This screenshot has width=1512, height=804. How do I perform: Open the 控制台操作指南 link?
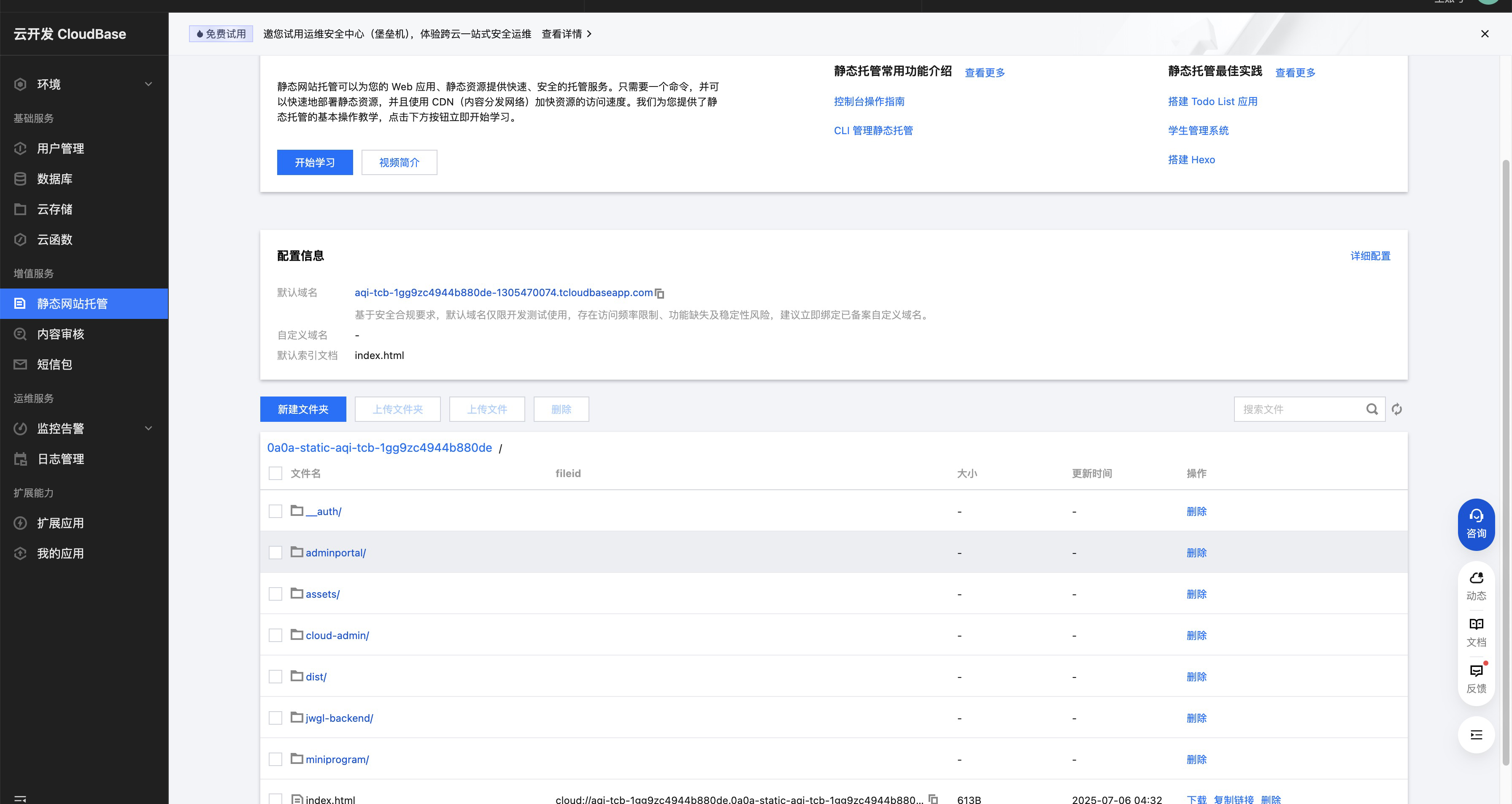pos(869,102)
